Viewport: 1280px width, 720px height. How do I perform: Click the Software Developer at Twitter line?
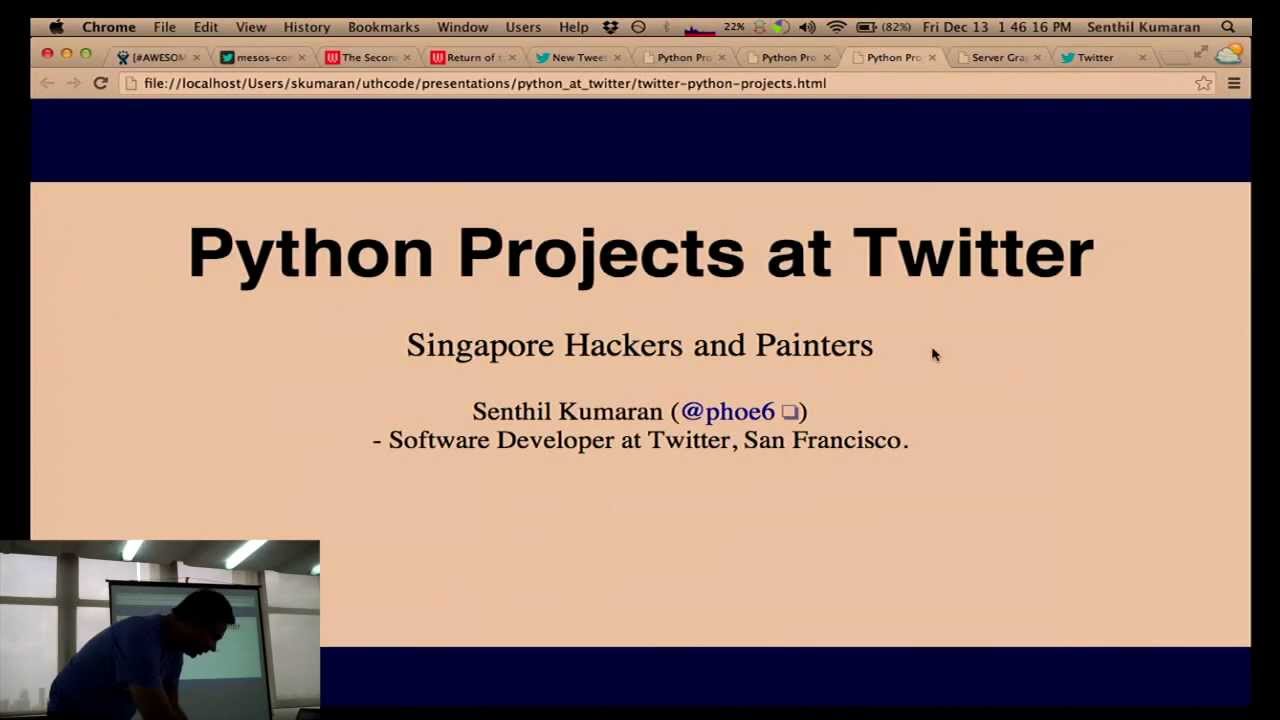tap(640, 440)
